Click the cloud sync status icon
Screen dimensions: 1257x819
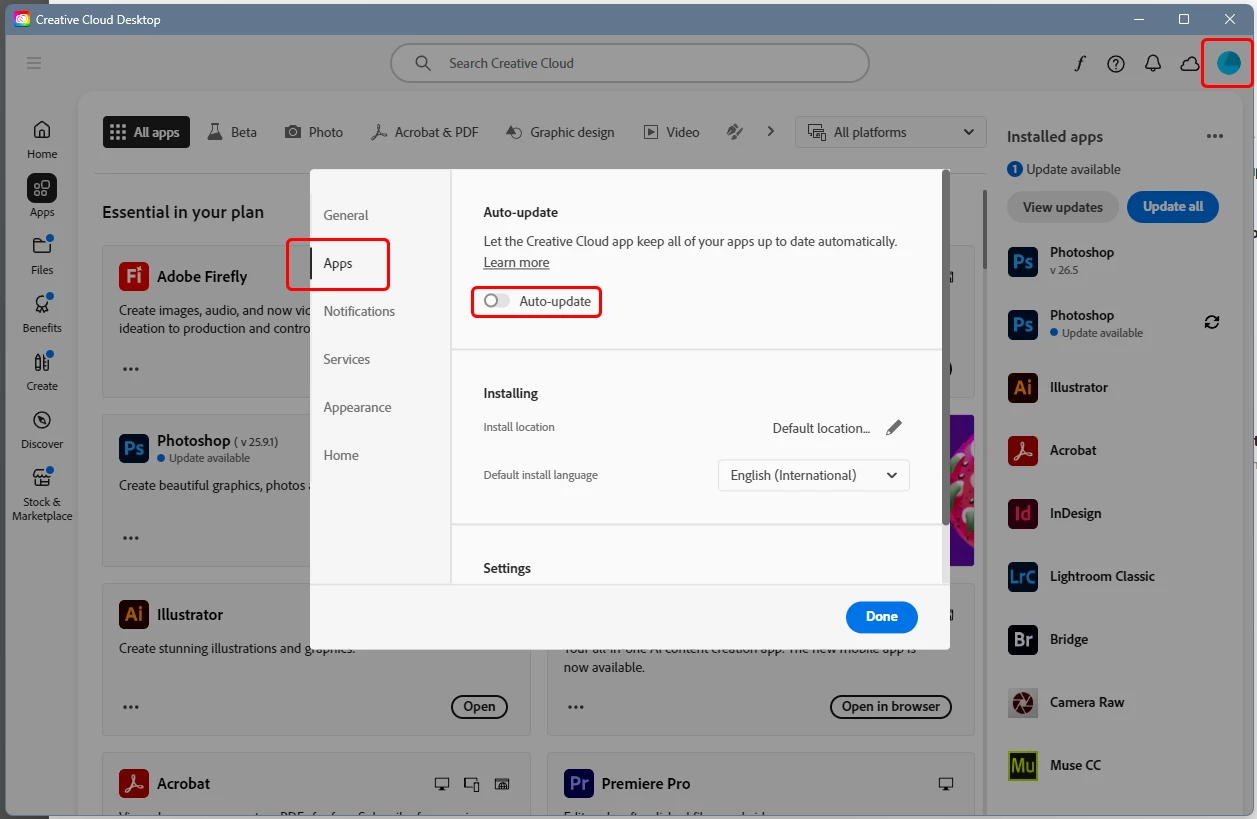[x=1190, y=63]
